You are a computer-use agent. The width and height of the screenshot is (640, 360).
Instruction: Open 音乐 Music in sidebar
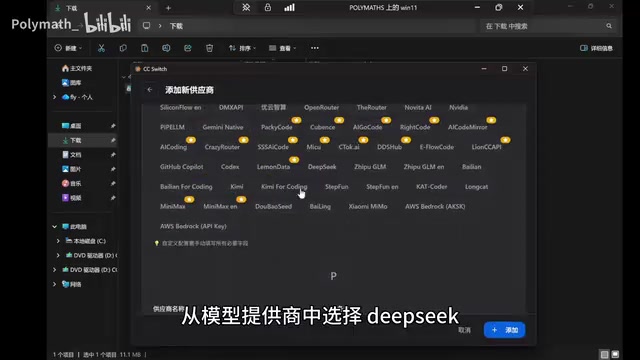point(71,183)
